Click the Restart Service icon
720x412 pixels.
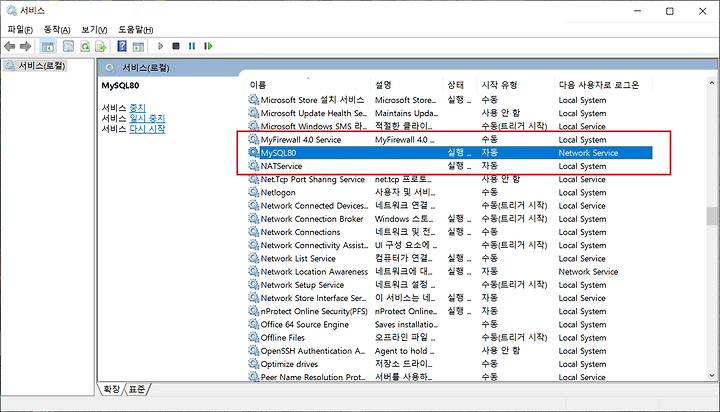pyautogui.click(x=208, y=46)
